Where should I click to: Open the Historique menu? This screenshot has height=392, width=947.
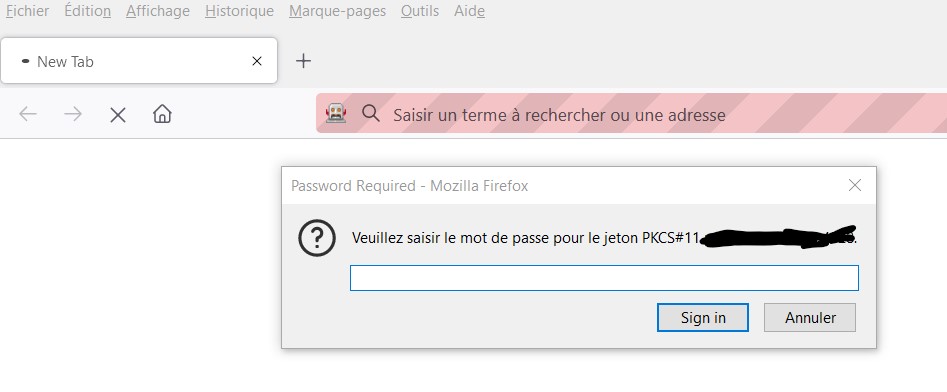coord(239,11)
